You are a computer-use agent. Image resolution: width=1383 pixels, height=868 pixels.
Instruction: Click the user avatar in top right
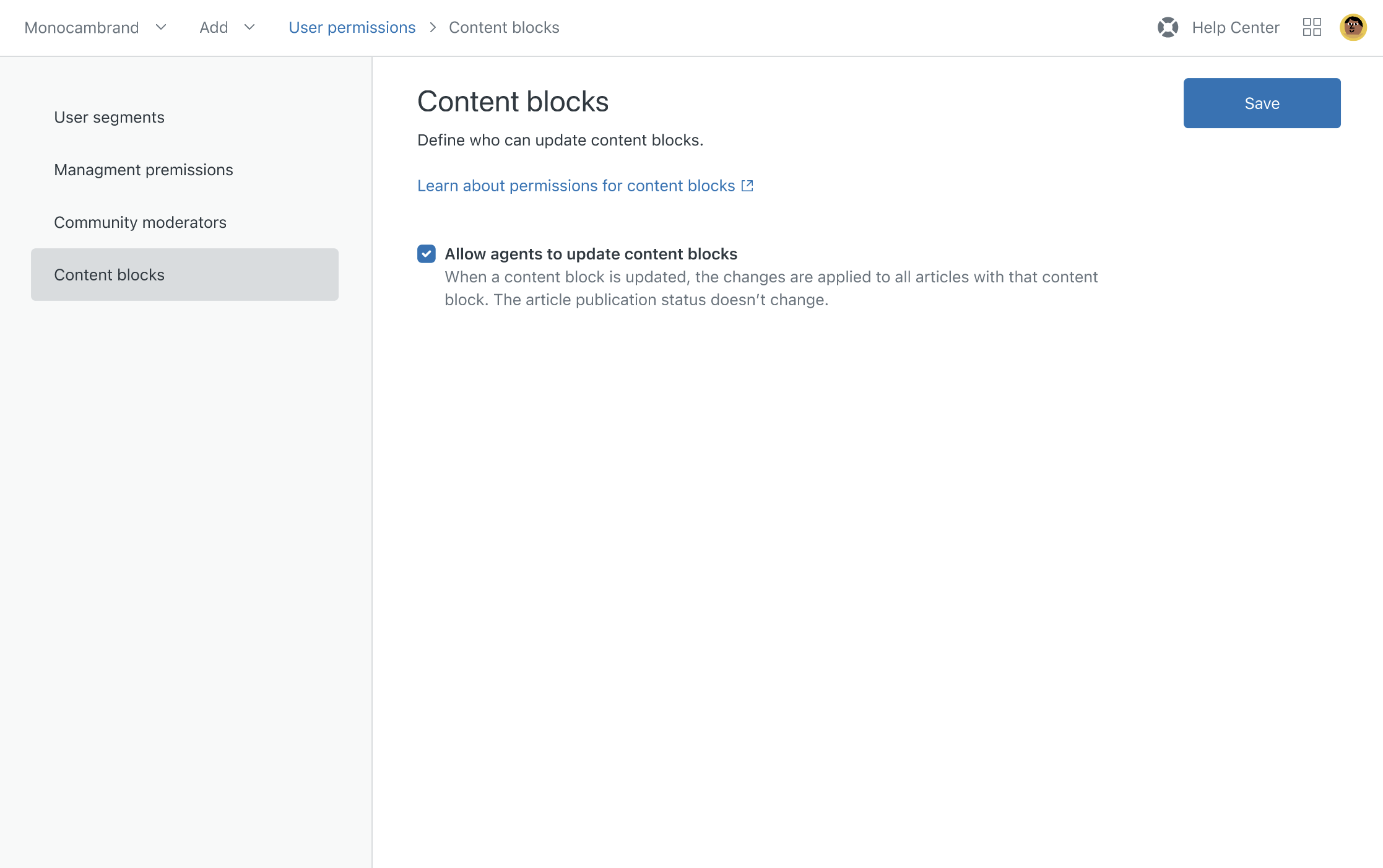(1353, 27)
